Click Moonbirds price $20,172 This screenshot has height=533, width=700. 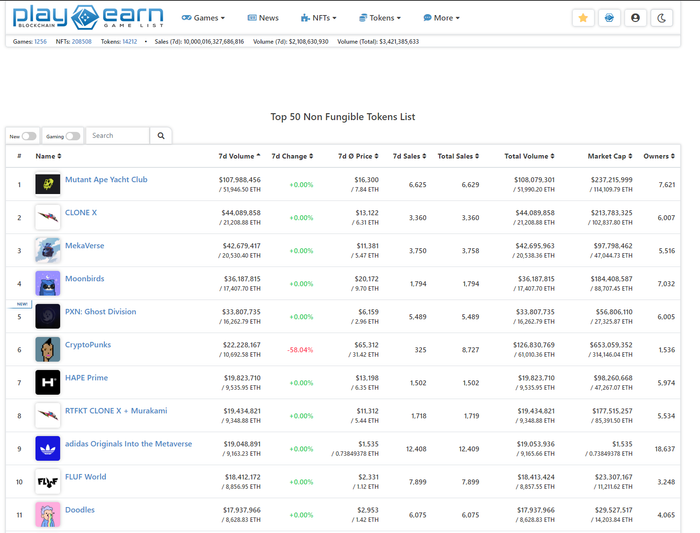click(x=367, y=279)
